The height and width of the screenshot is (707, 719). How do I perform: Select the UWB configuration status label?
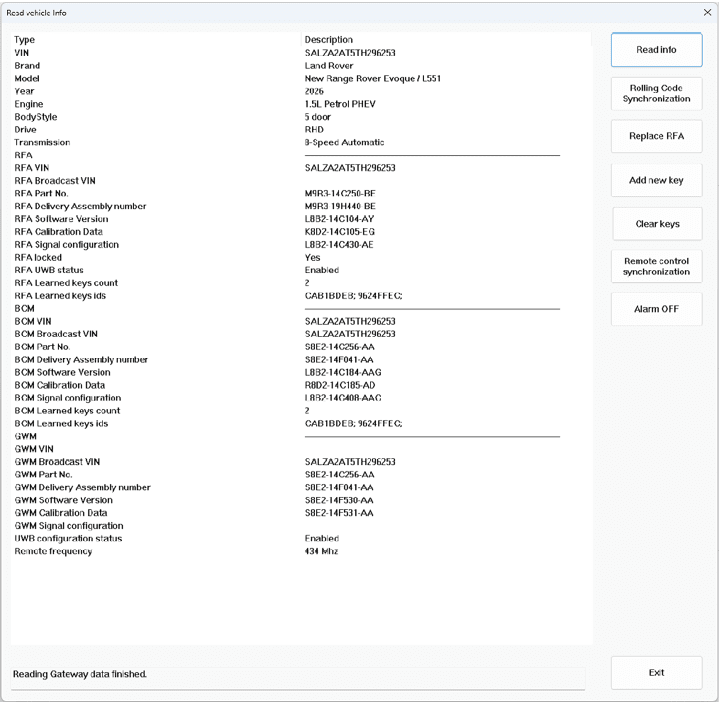click(x=68, y=539)
